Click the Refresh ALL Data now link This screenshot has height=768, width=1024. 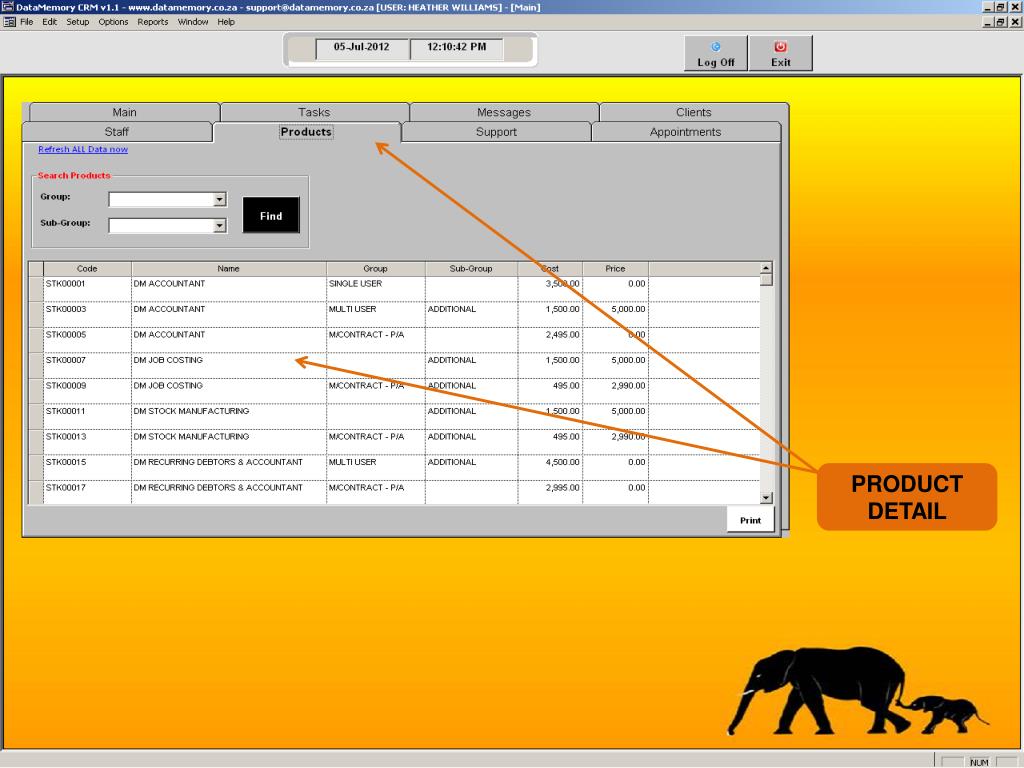pyautogui.click(x=83, y=150)
